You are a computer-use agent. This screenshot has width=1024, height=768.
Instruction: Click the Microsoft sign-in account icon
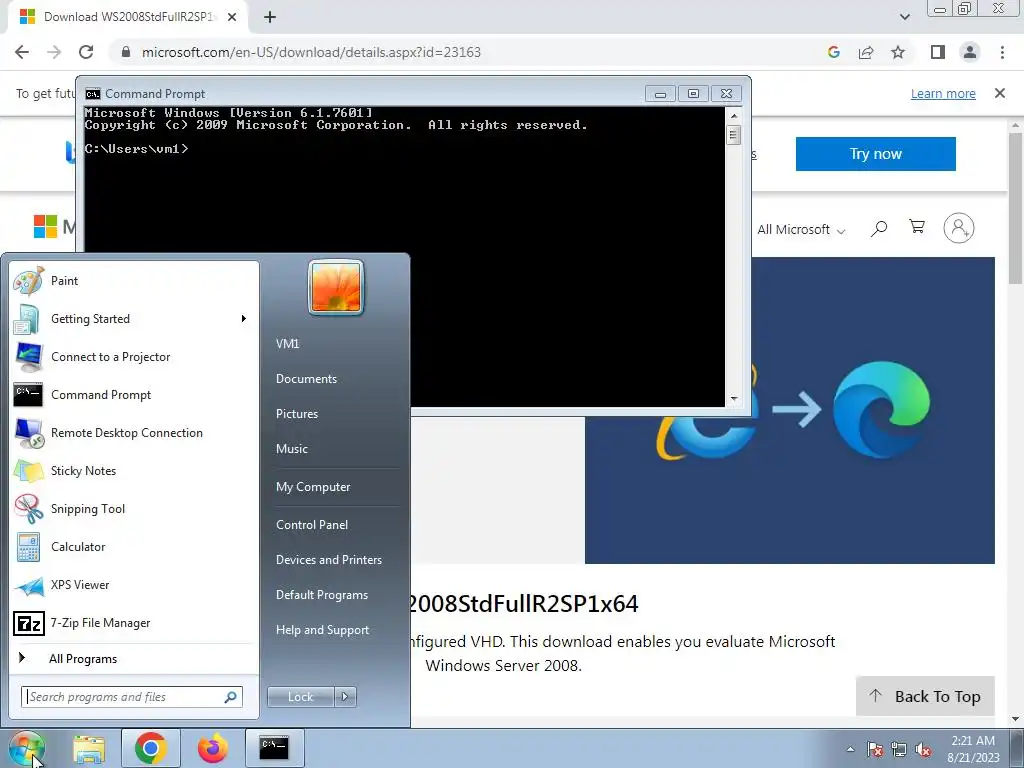click(x=959, y=228)
